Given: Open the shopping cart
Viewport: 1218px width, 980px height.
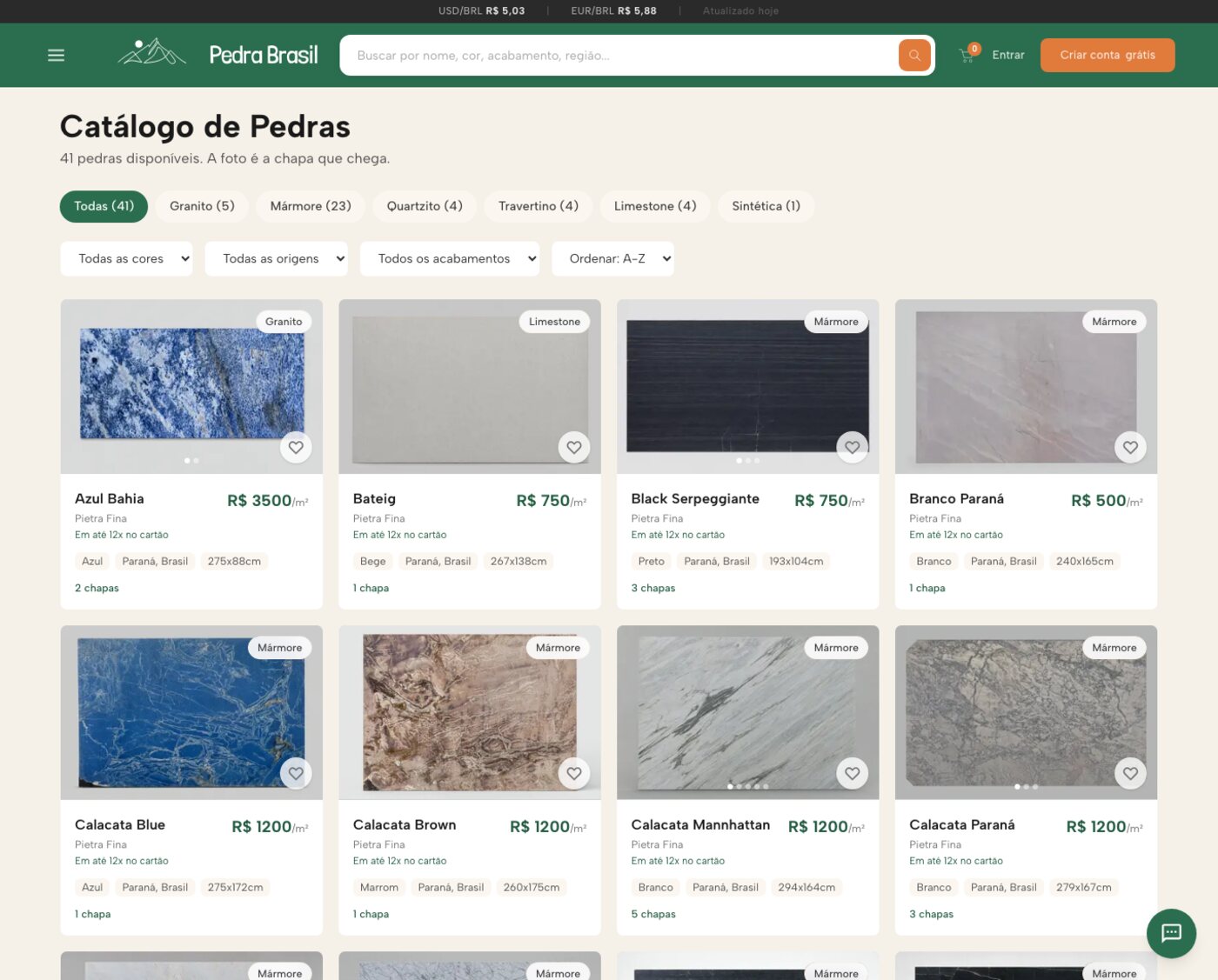Looking at the screenshot, I should pyautogui.click(x=967, y=55).
